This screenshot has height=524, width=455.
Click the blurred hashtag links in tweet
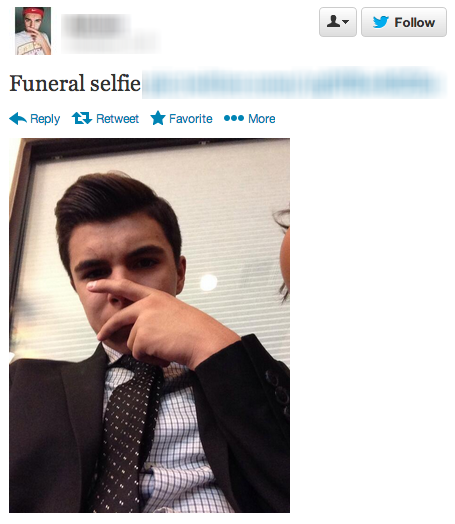point(294,83)
